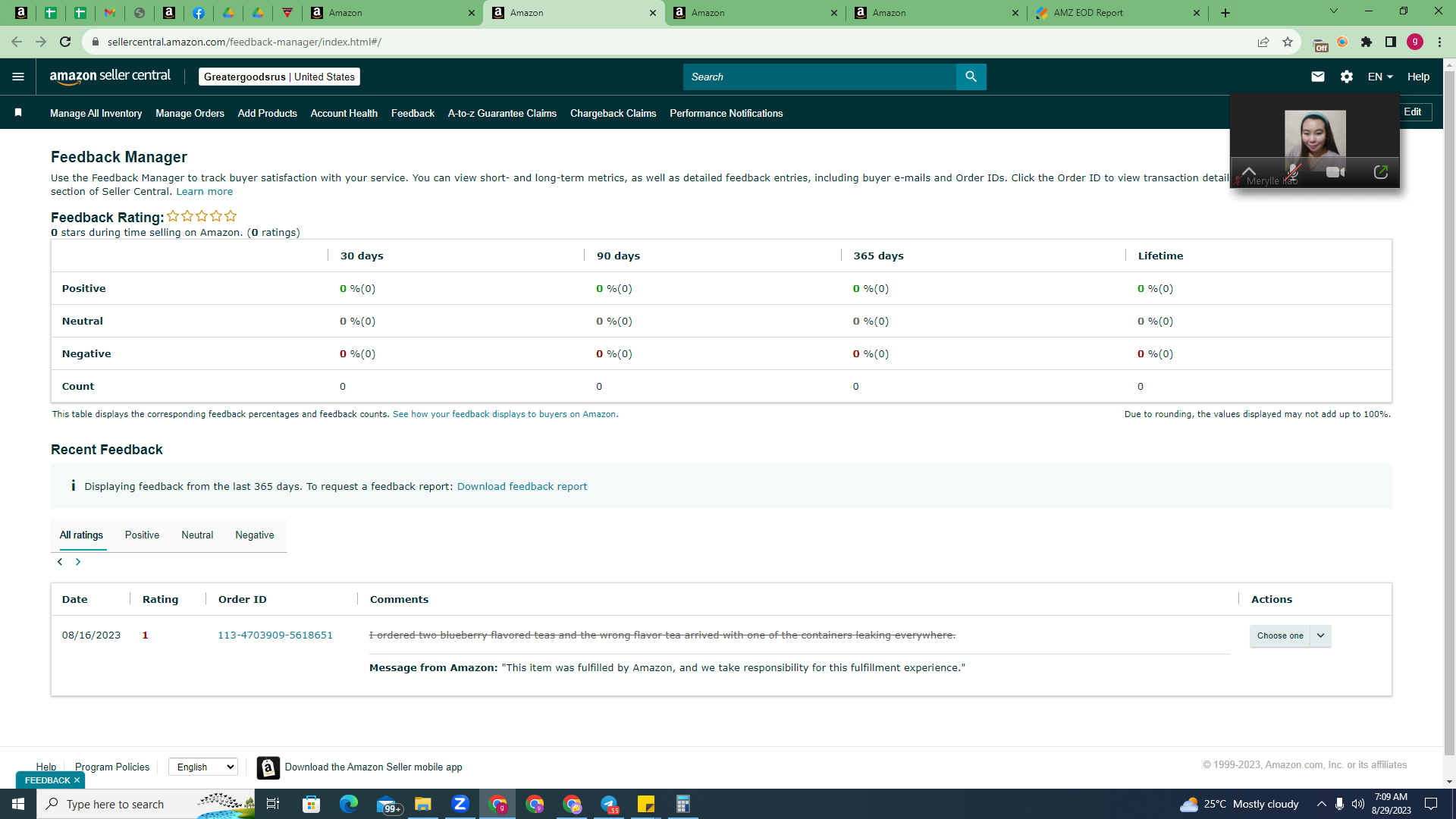This screenshot has width=1456, height=819.
Task: Reload the page with browser refresh button
Action: [x=65, y=42]
